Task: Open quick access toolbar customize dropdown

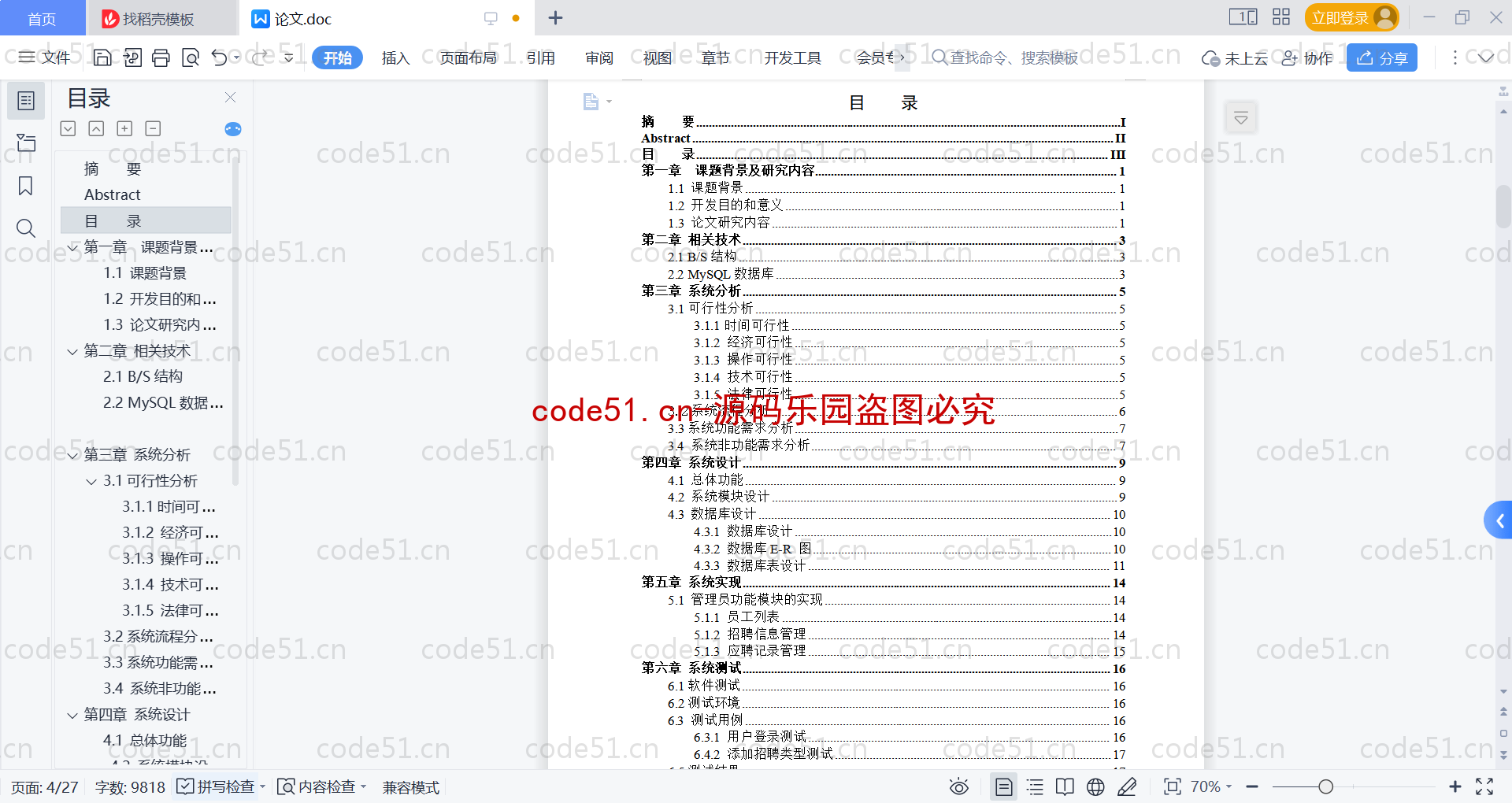Action: (x=288, y=57)
